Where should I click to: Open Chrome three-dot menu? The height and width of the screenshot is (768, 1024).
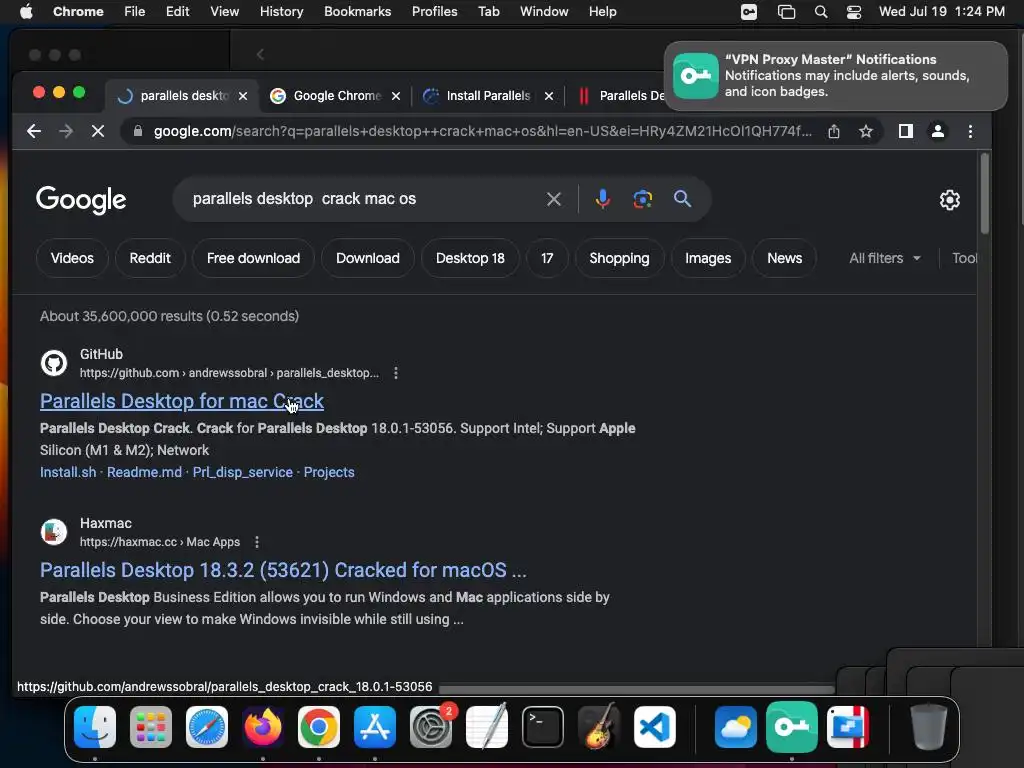(x=970, y=131)
